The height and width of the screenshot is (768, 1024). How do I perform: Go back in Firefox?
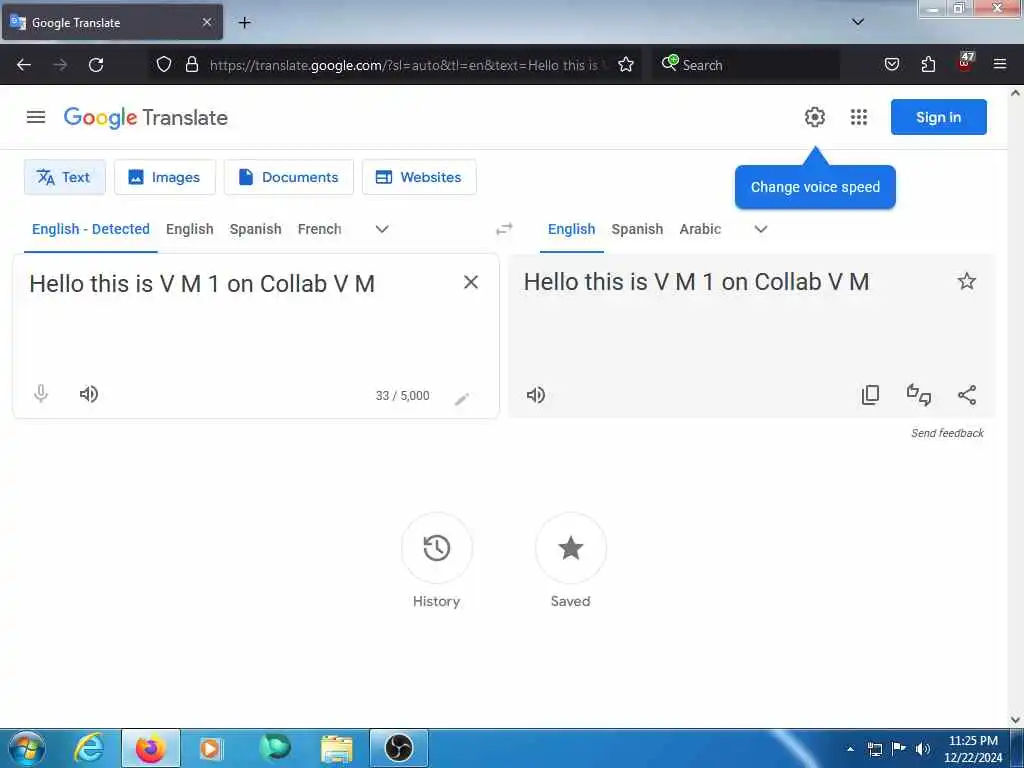tap(24, 65)
